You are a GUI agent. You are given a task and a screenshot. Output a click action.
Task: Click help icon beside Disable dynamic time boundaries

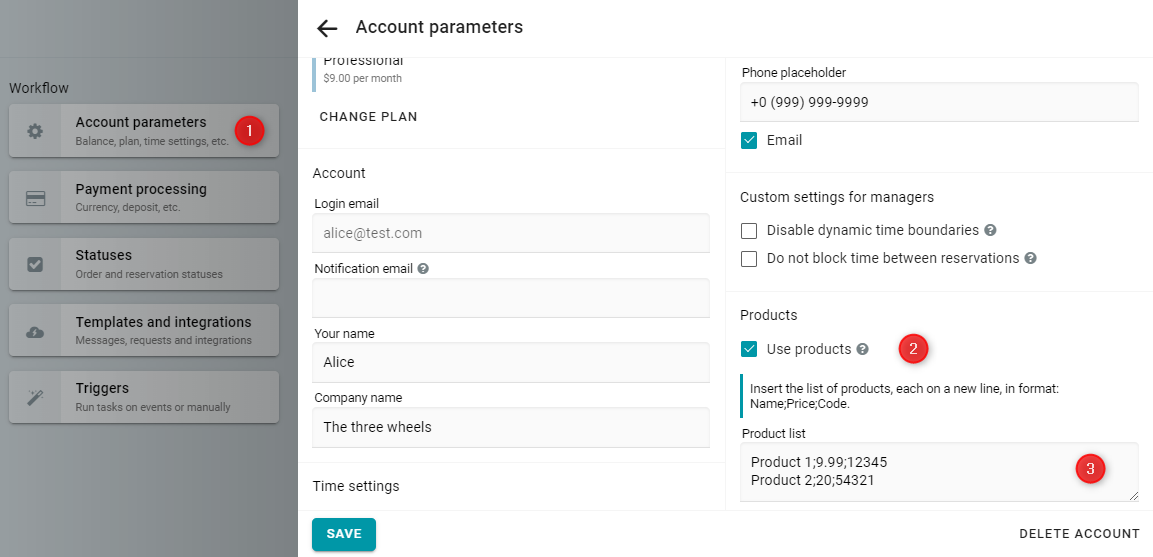coord(990,230)
